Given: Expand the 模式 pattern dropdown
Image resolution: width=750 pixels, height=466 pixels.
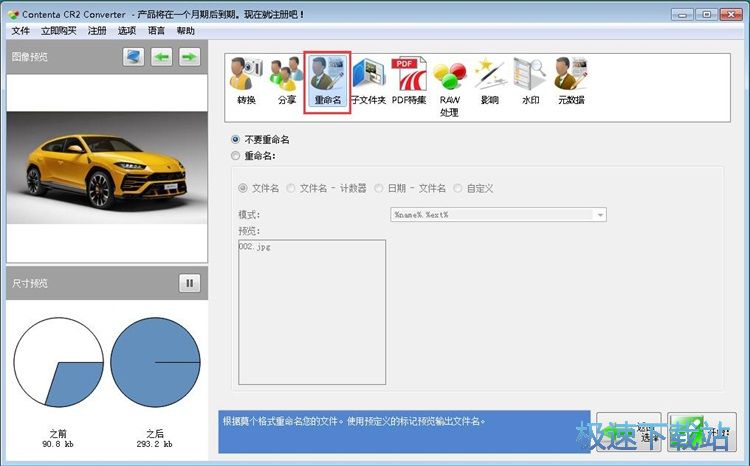Looking at the screenshot, I should [600, 215].
